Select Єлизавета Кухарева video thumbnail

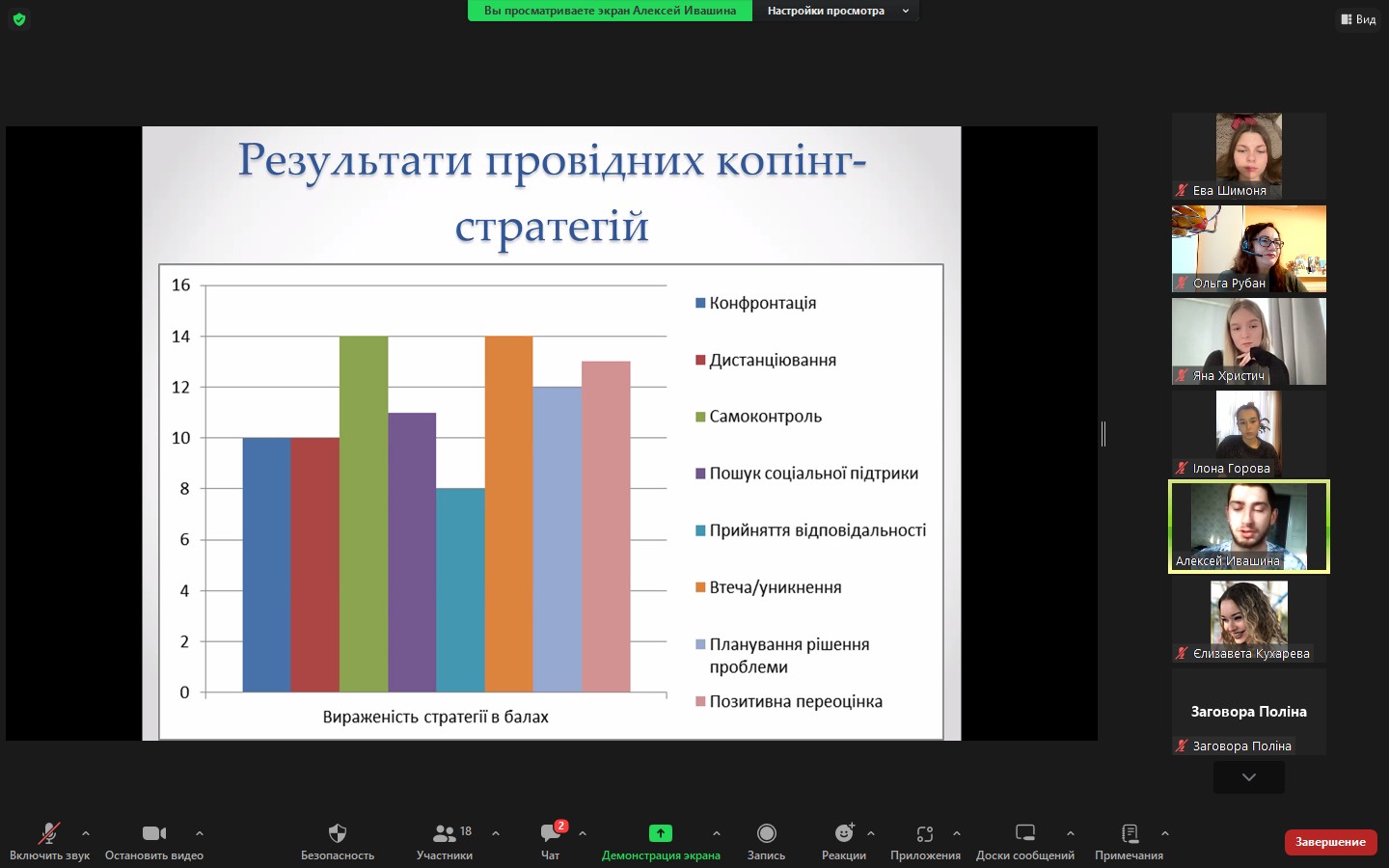coord(1249,619)
